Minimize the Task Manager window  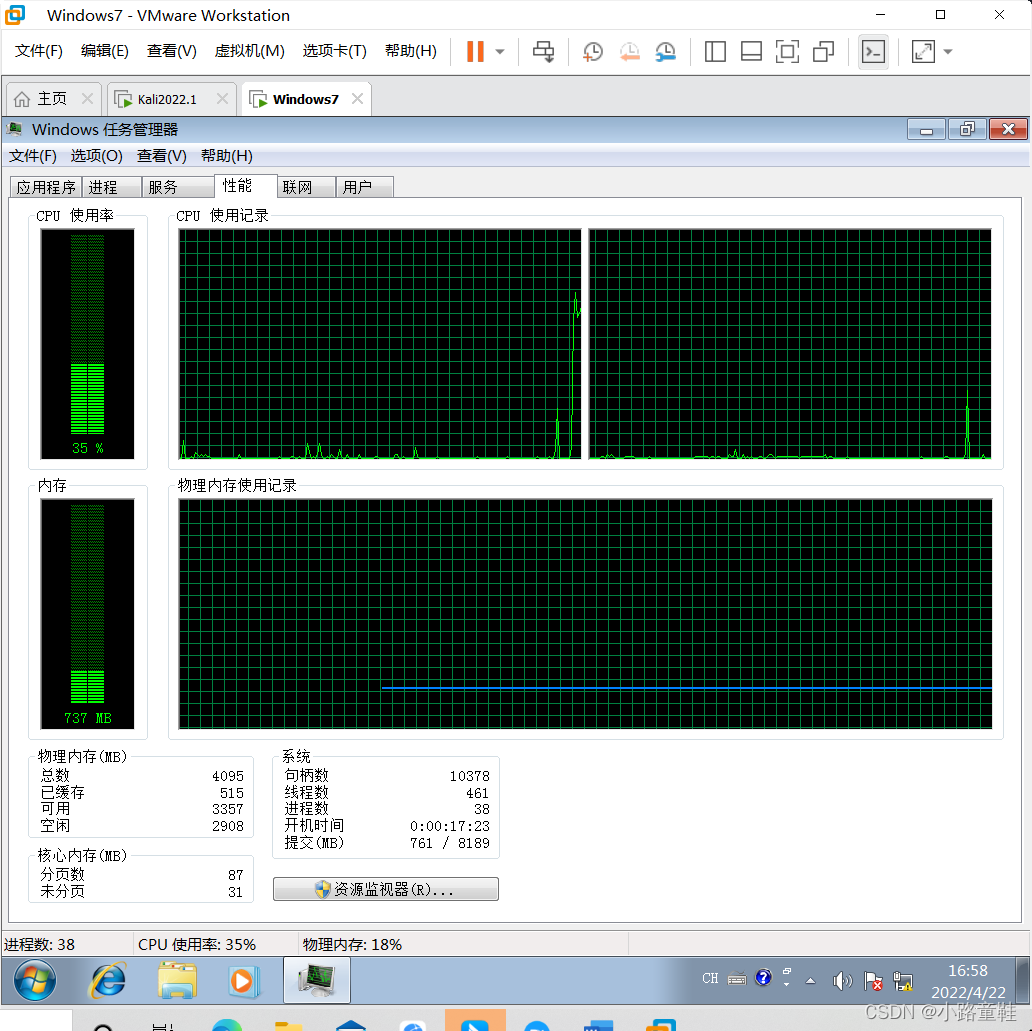[926, 130]
